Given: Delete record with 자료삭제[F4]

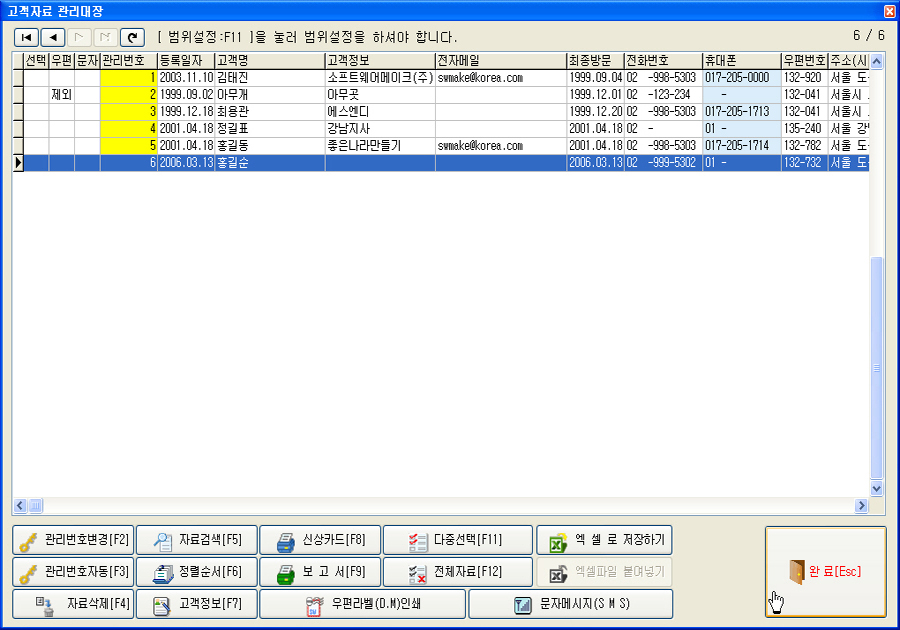Looking at the screenshot, I should pos(73,604).
